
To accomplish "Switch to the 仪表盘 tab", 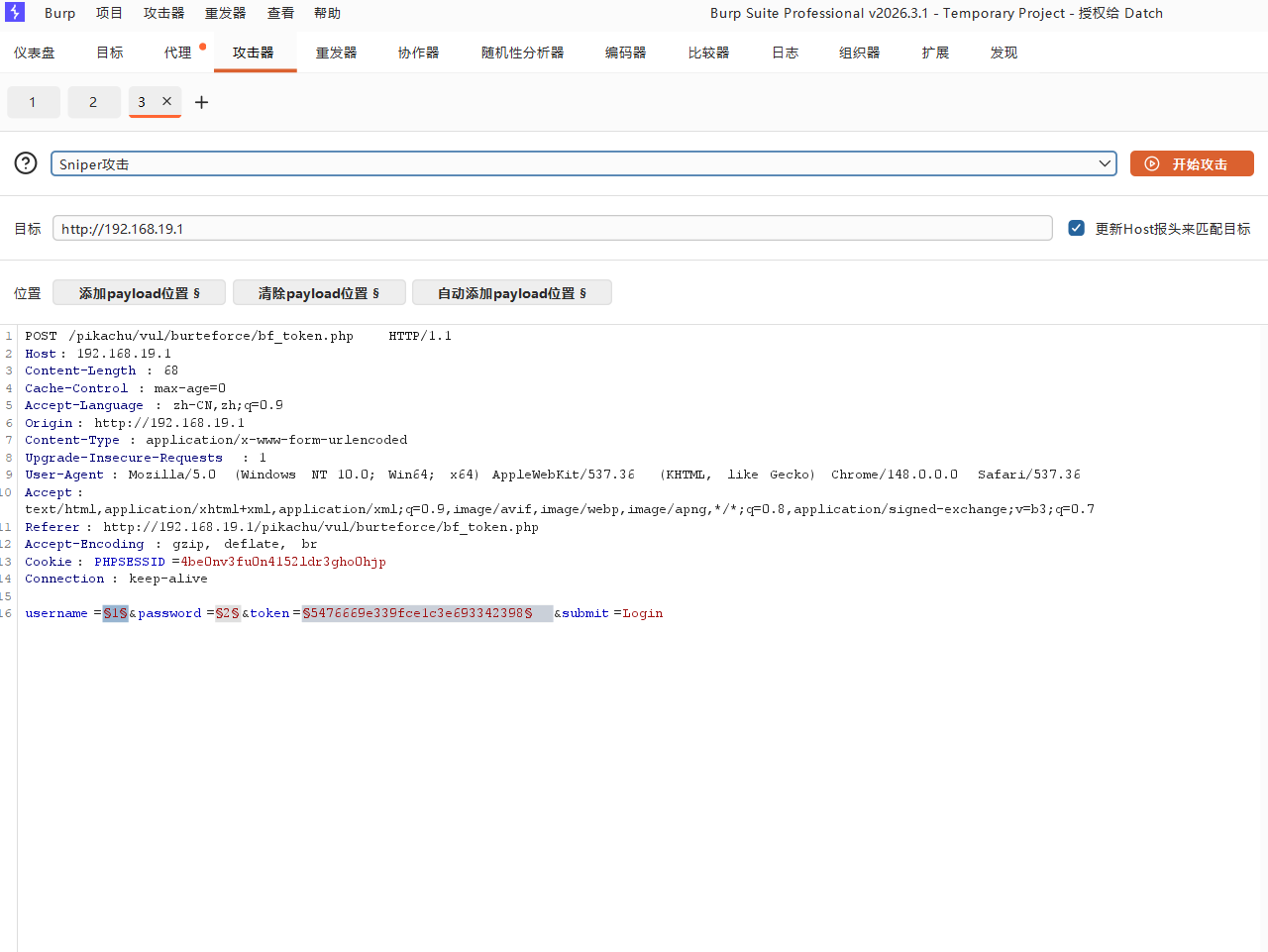I will [x=35, y=53].
